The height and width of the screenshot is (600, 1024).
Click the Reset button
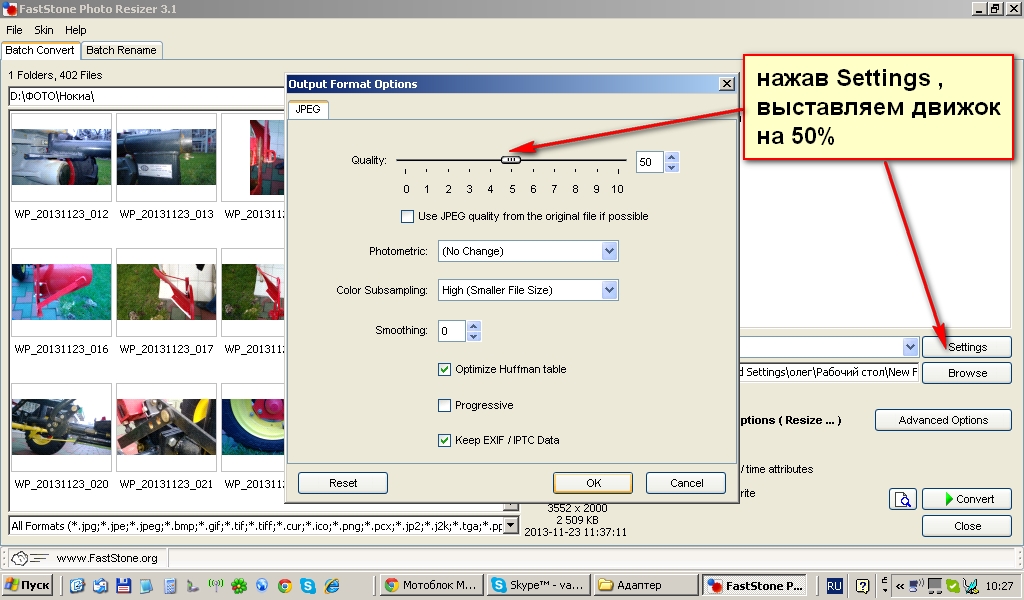[343, 483]
